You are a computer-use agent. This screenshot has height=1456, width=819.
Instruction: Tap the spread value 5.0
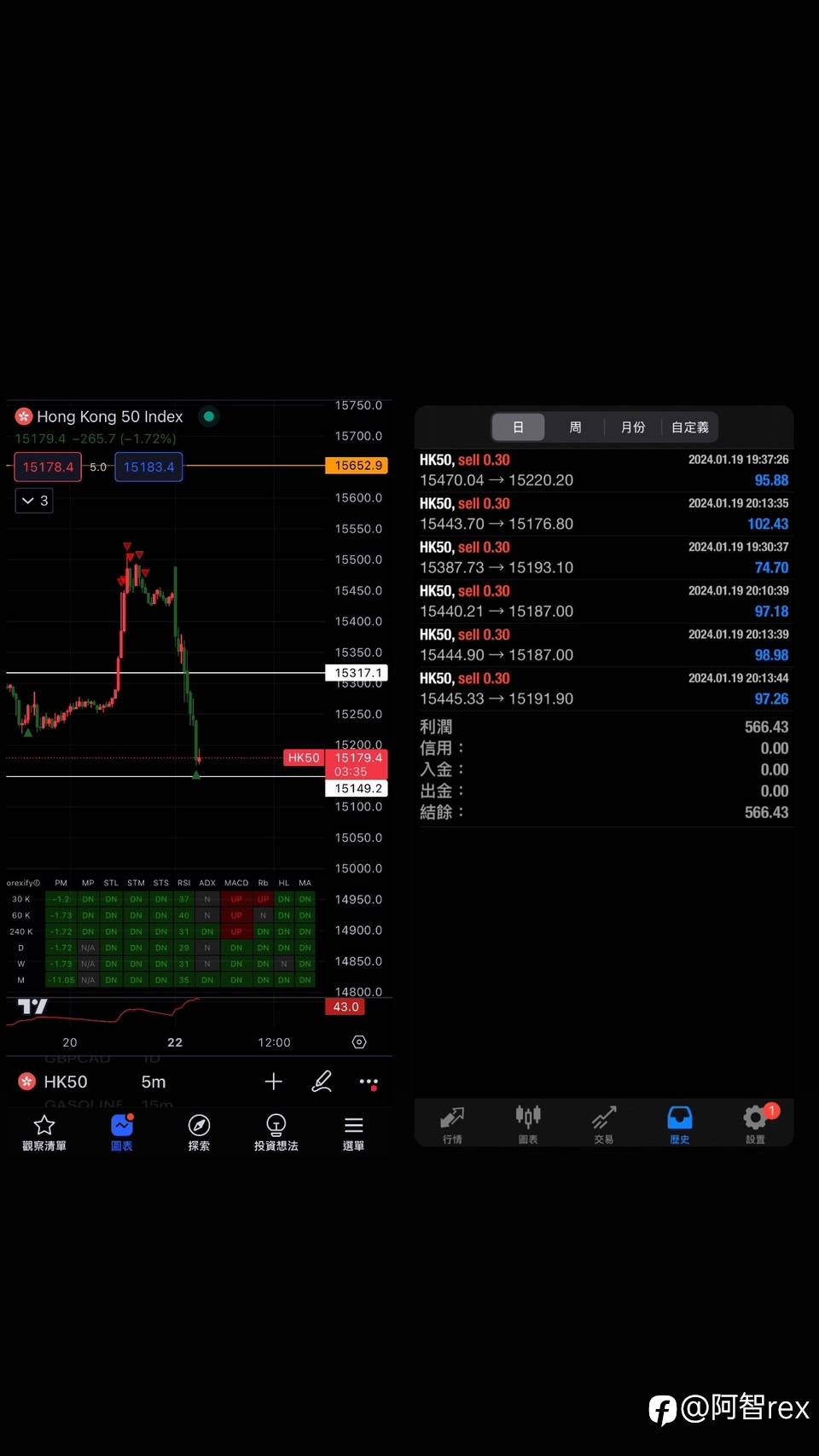(x=98, y=467)
